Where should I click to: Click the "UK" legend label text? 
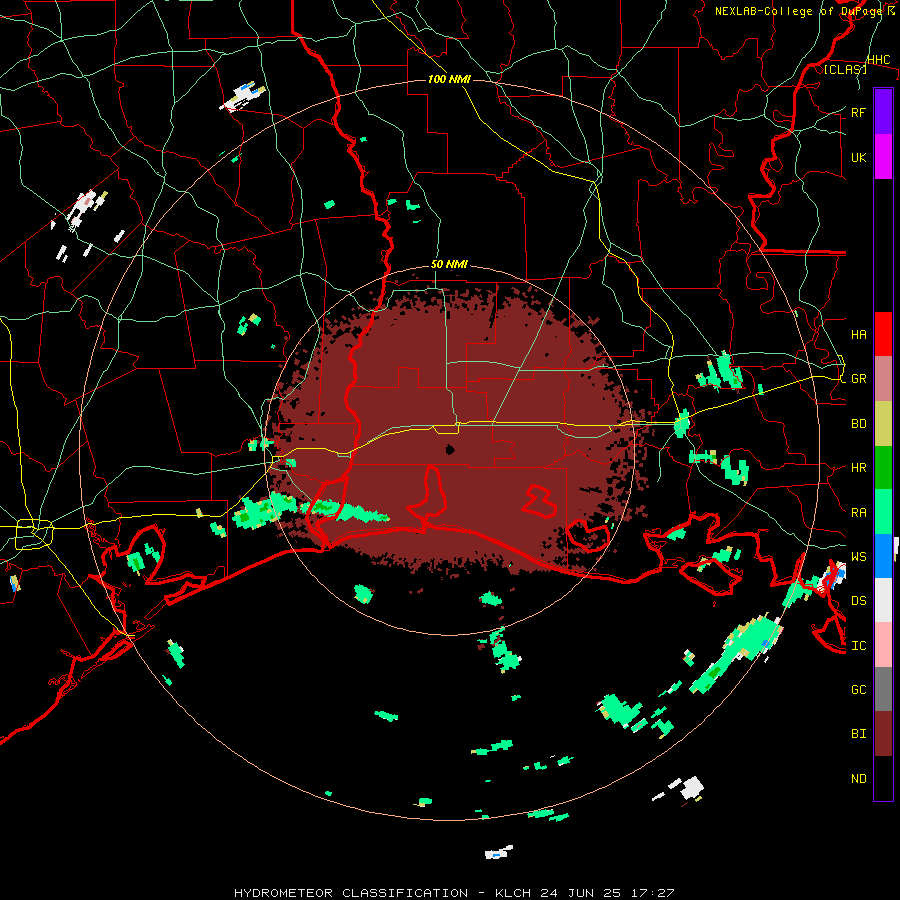coord(858,157)
